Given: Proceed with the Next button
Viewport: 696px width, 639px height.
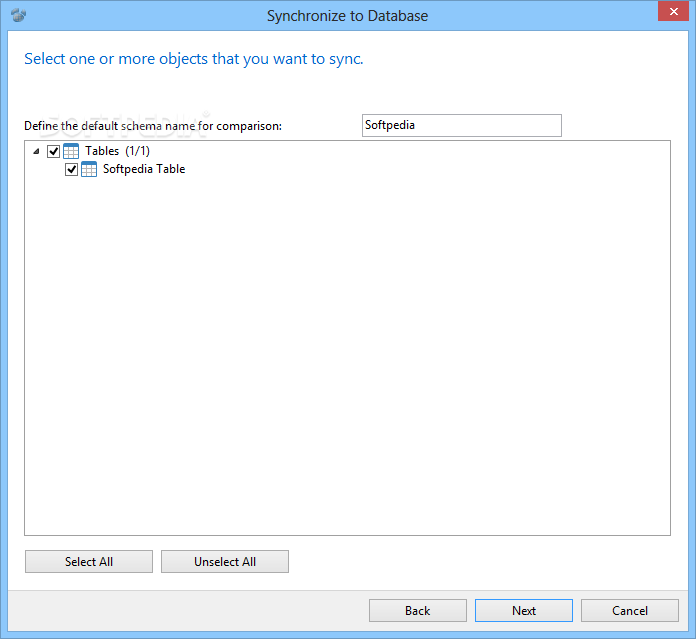Looking at the screenshot, I should click(524, 611).
